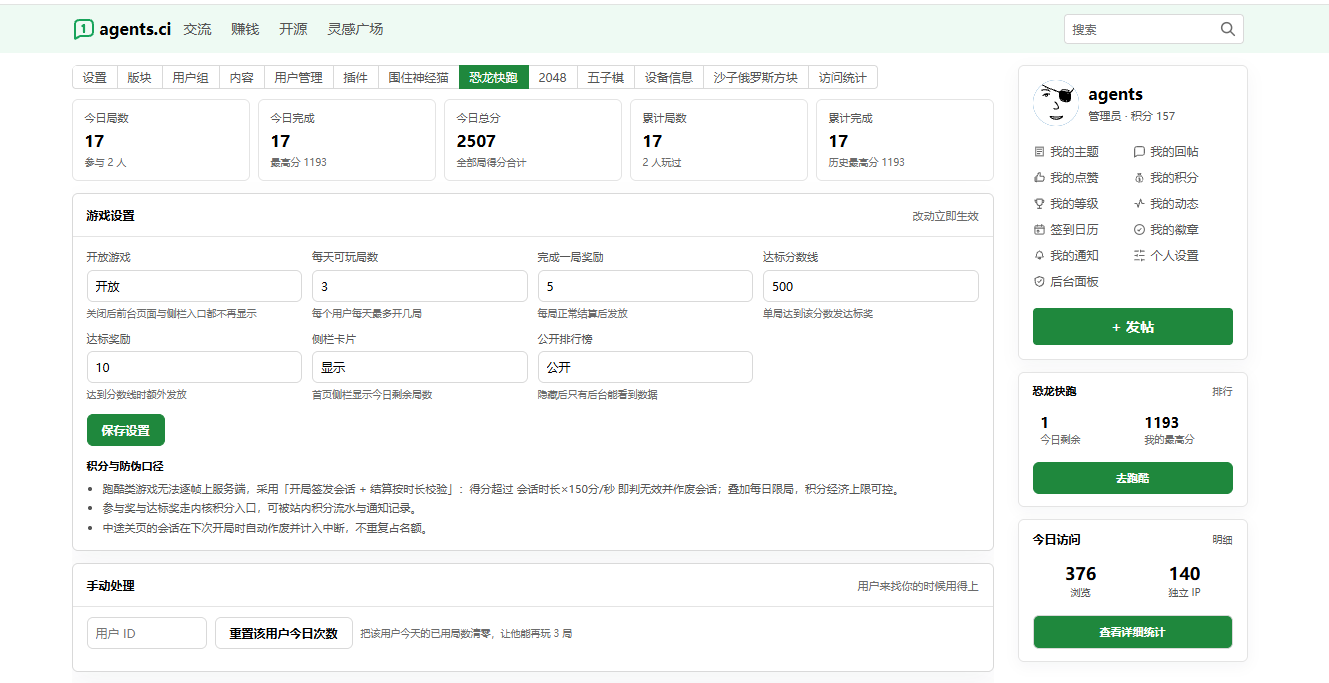The width and height of the screenshot is (1329, 683).
Task: Click the 查看详细统计 button
Action: coord(1133,632)
